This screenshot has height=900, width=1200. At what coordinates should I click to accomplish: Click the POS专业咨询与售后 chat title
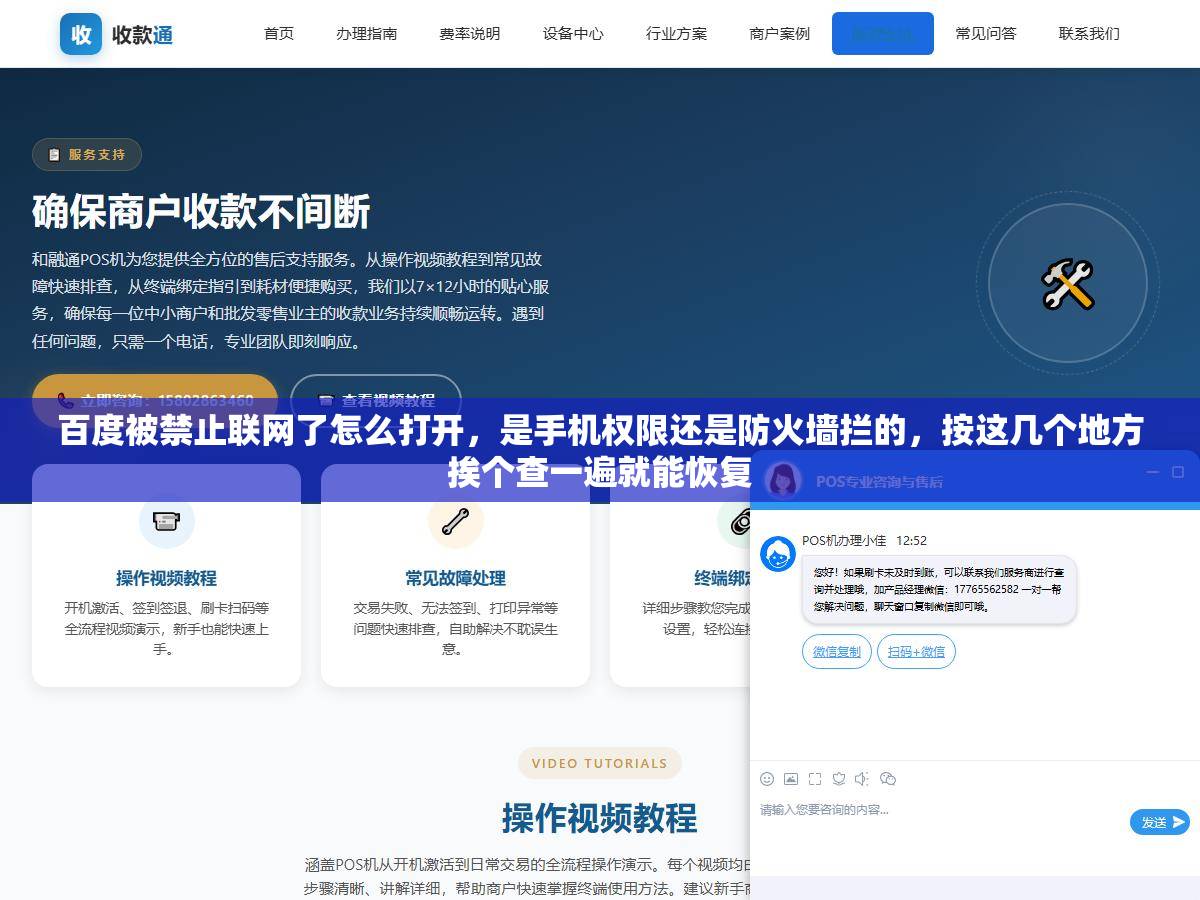tap(879, 481)
